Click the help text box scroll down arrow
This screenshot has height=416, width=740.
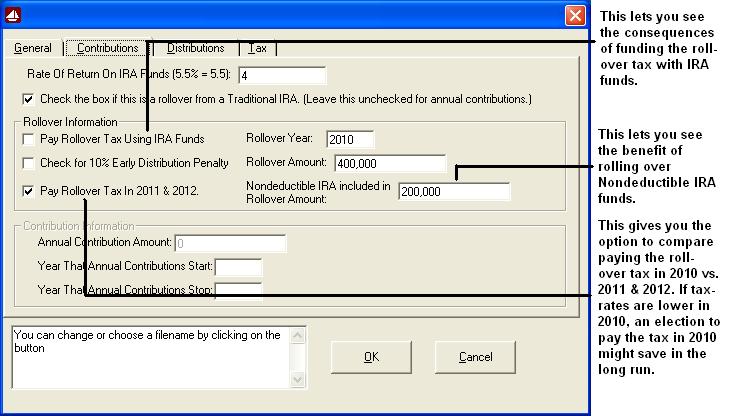(x=297, y=379)
